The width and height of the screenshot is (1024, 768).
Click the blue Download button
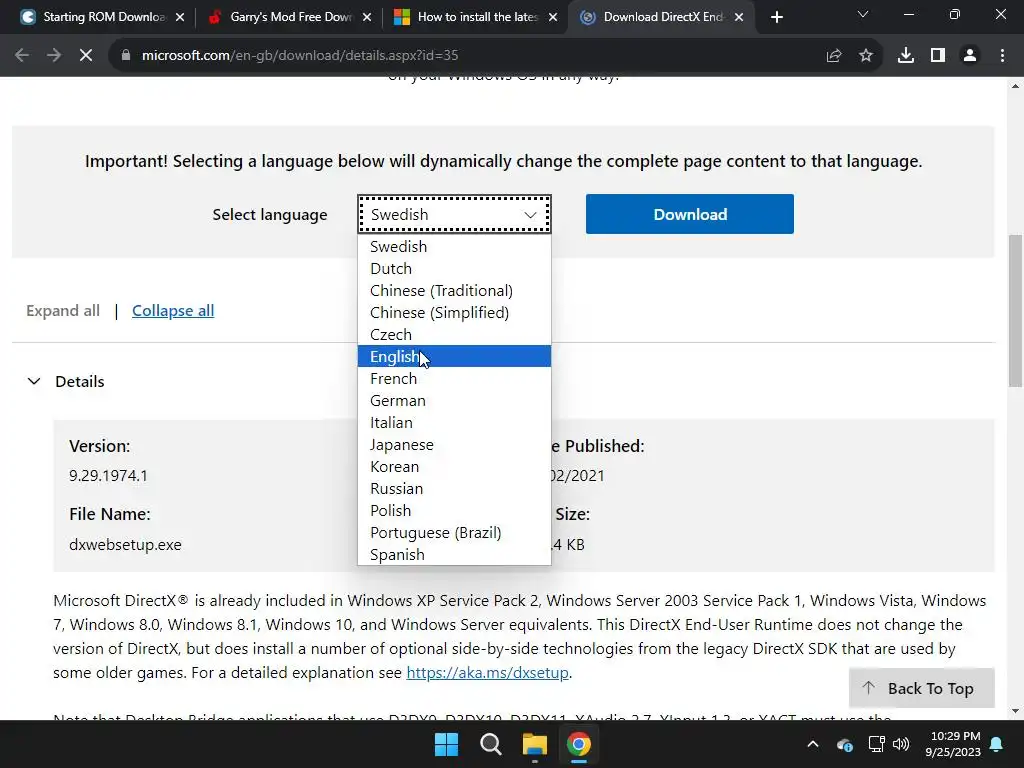(690, 214)
